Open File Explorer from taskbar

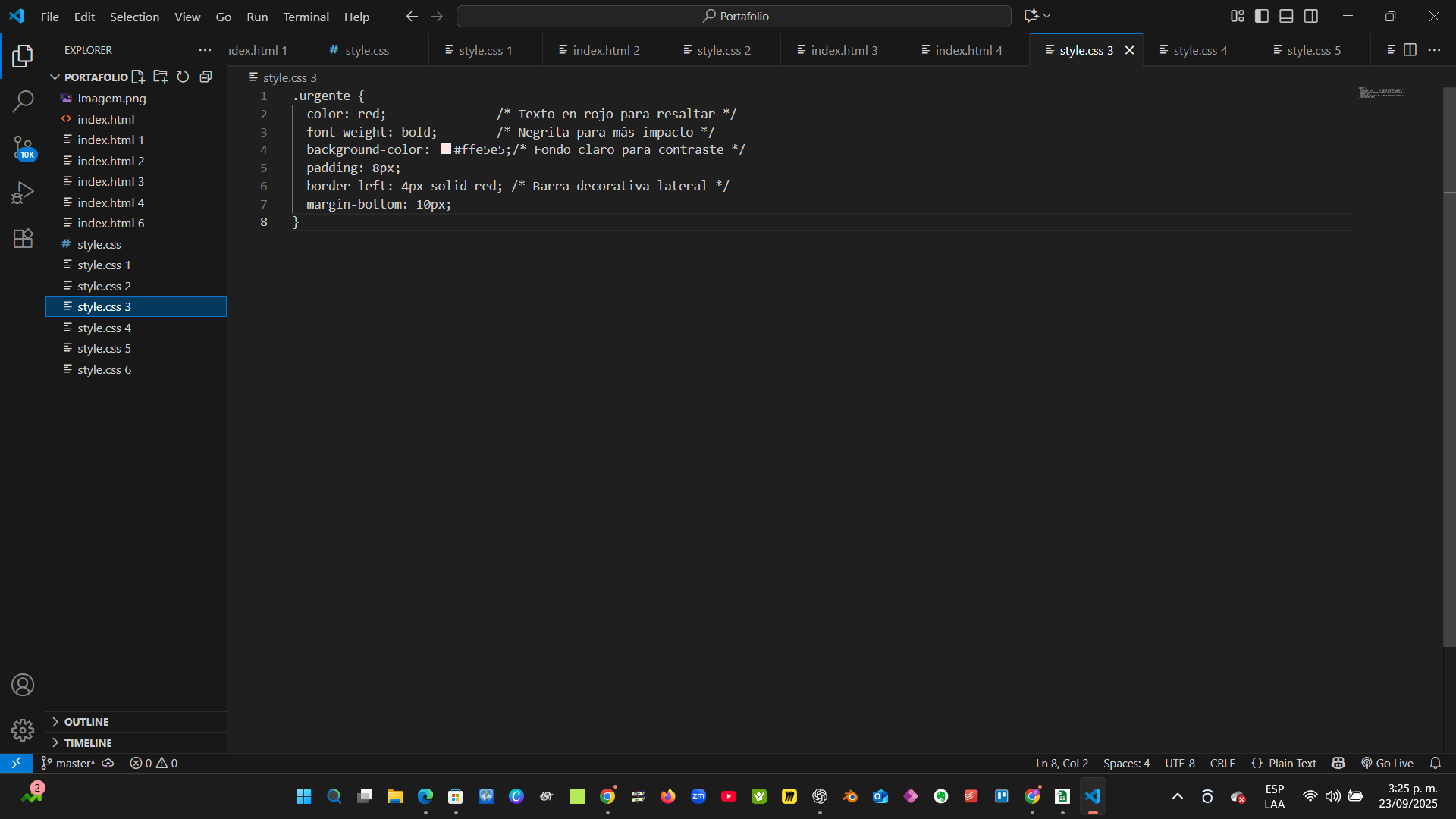coord(395,796)
